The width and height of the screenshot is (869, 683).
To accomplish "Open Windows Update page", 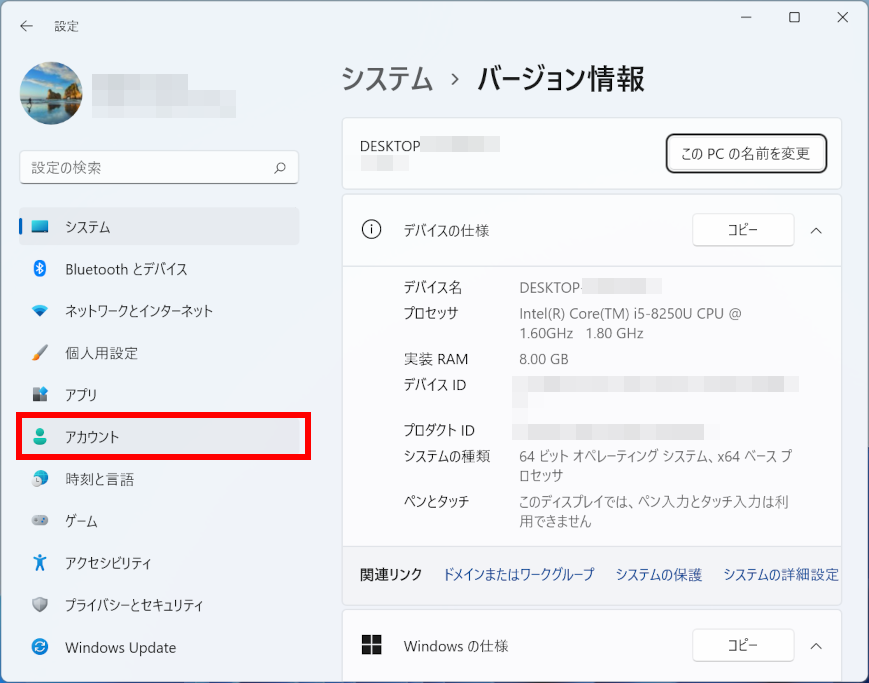I will pos(159,646).
